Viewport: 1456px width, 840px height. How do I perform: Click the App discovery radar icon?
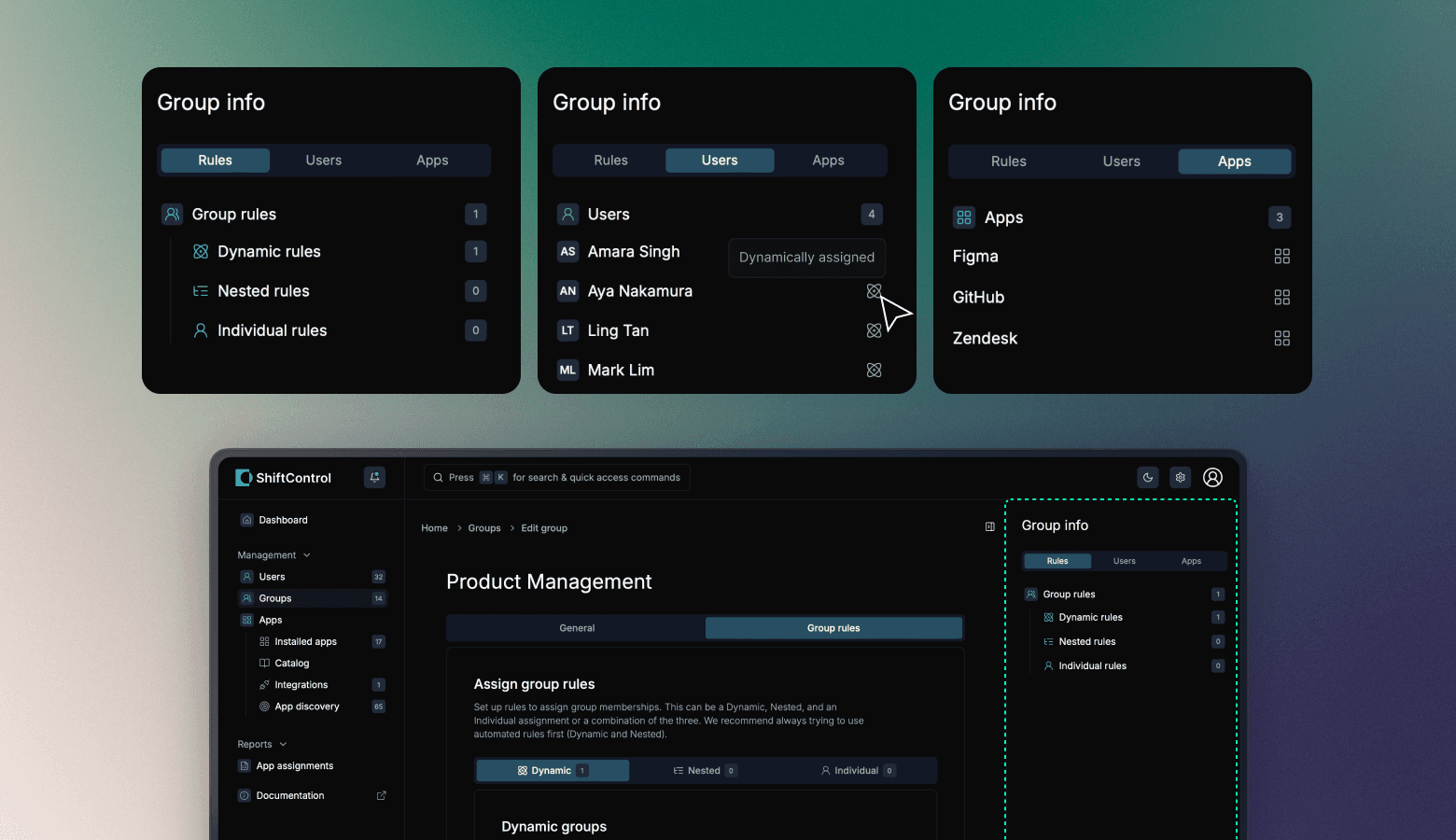[x=264, y=707]
